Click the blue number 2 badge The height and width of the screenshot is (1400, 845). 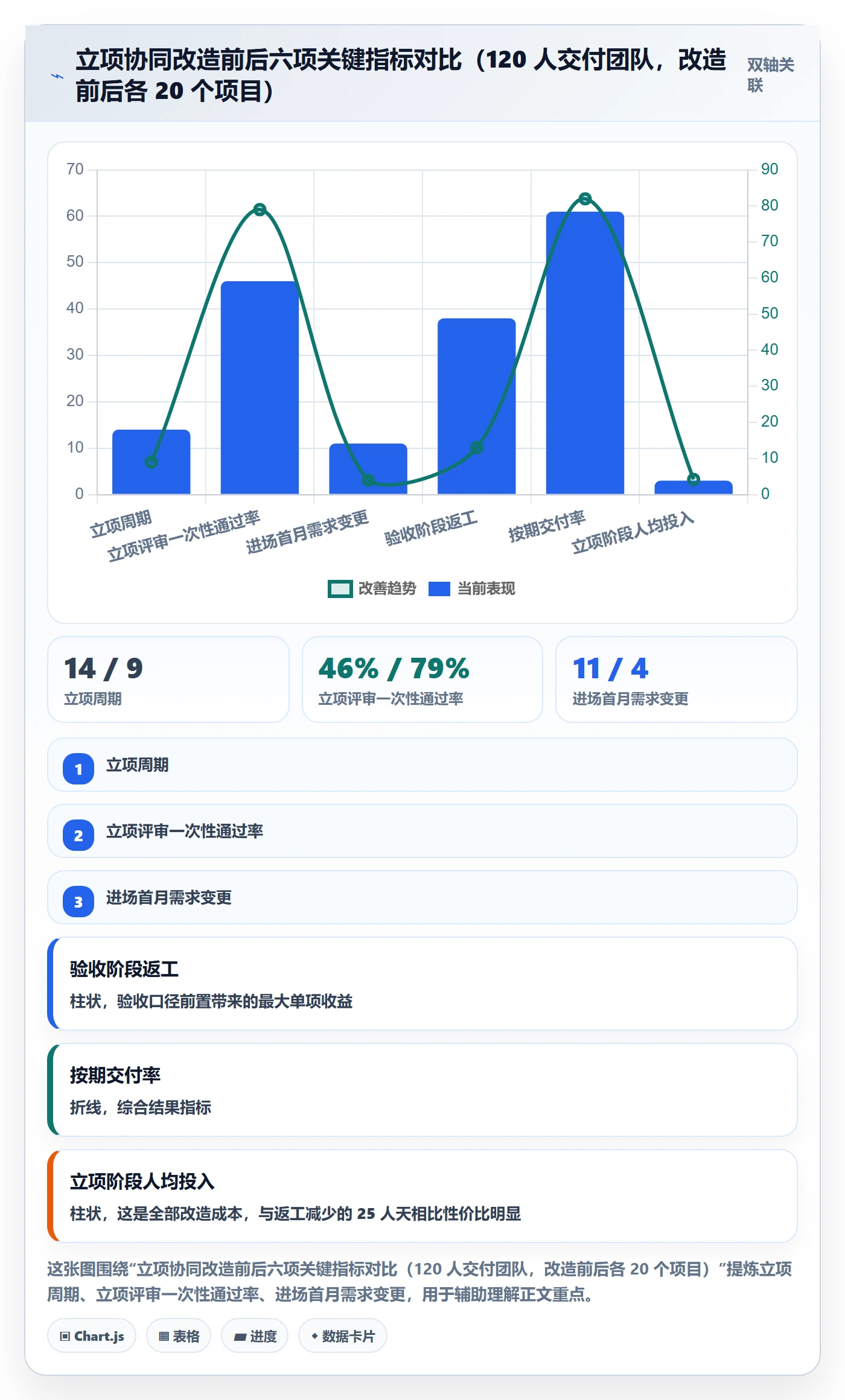pyautogui.click(x=78, y=835)
